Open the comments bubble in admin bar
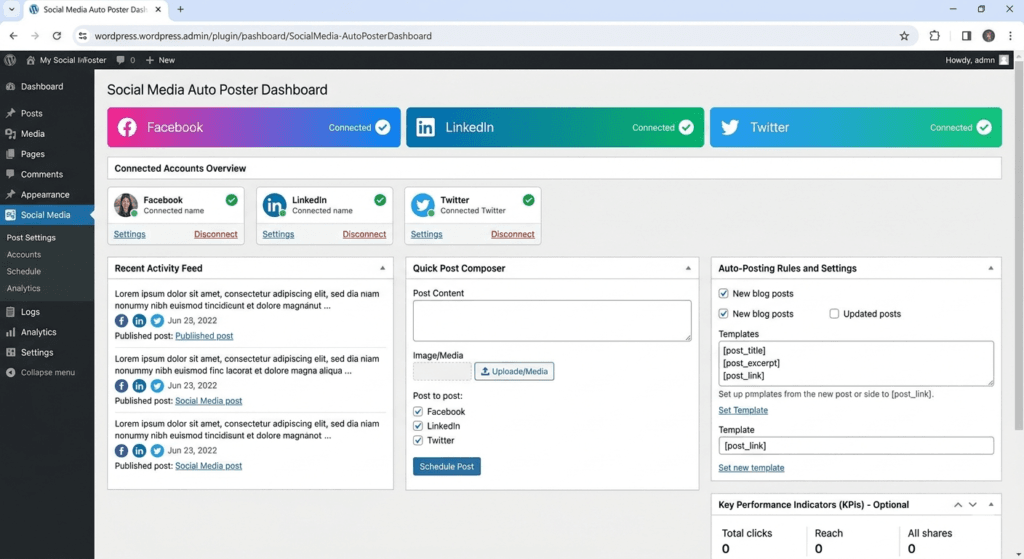 pos(125,60)
